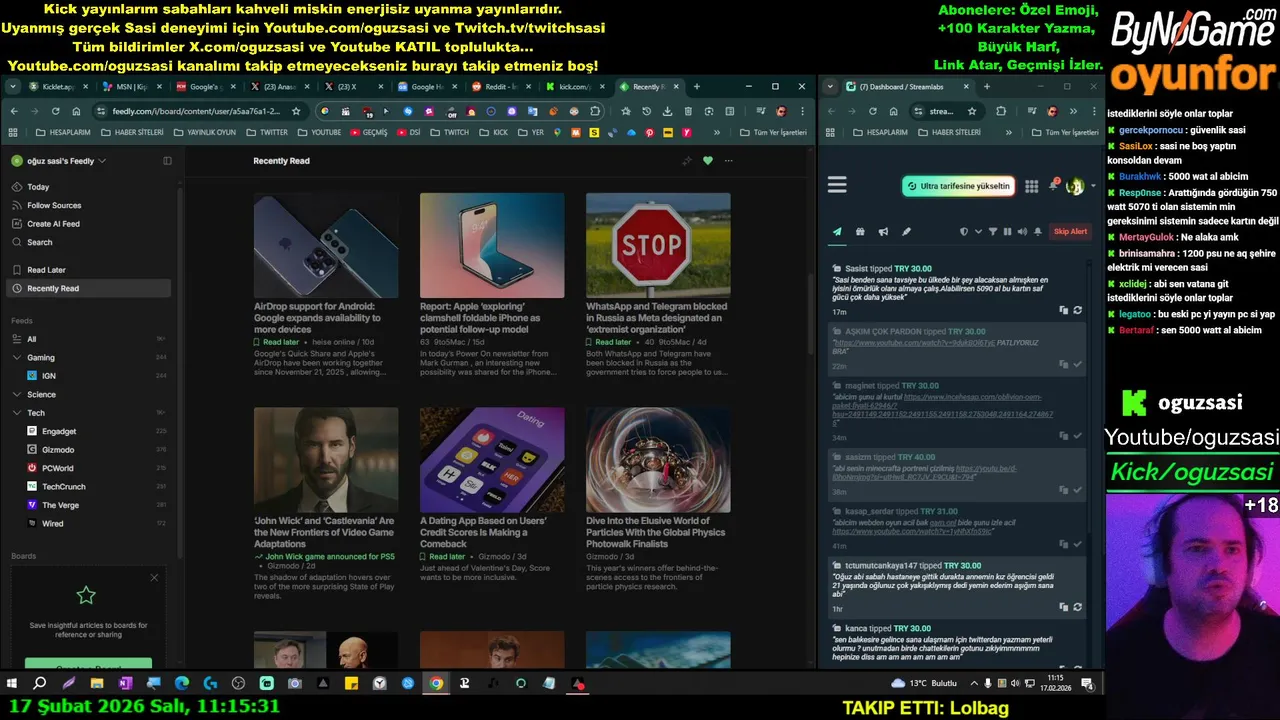Open the Windows Start menu
This screenshot has height=720, width=1280.
pyautogui.click(x=12, y=684)
